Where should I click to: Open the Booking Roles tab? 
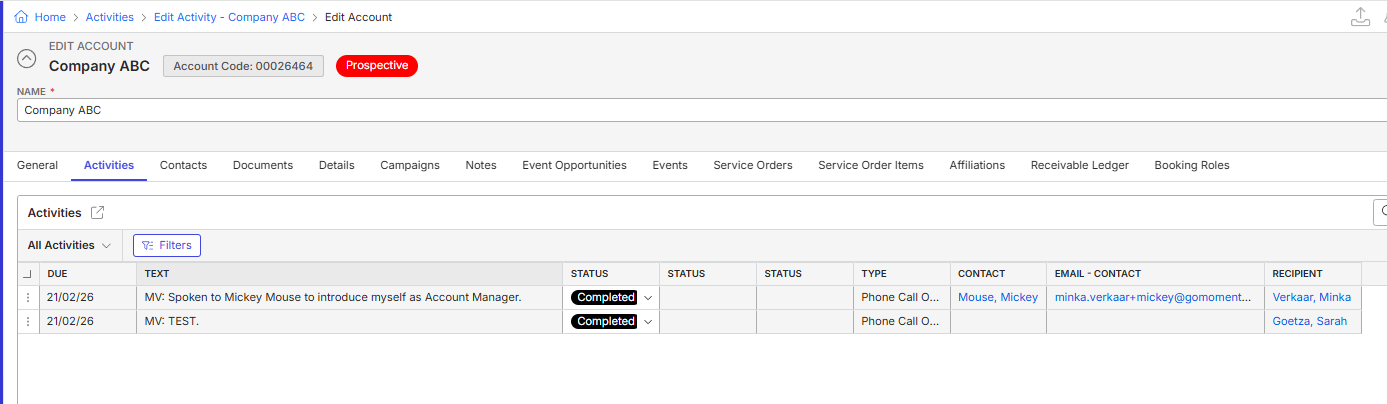[x=1192, y=165]
